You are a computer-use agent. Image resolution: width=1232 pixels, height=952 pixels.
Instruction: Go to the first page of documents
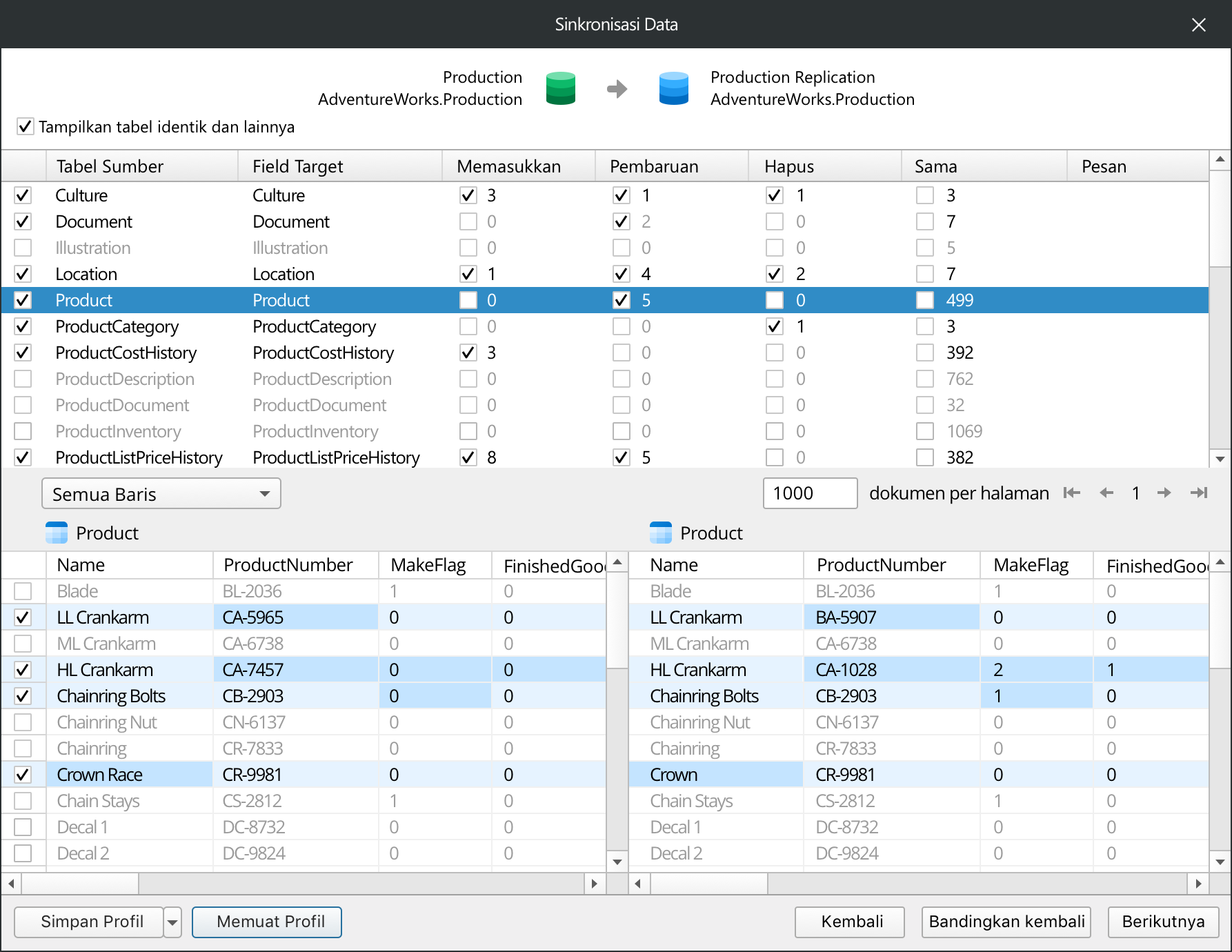pos(1071,493)
